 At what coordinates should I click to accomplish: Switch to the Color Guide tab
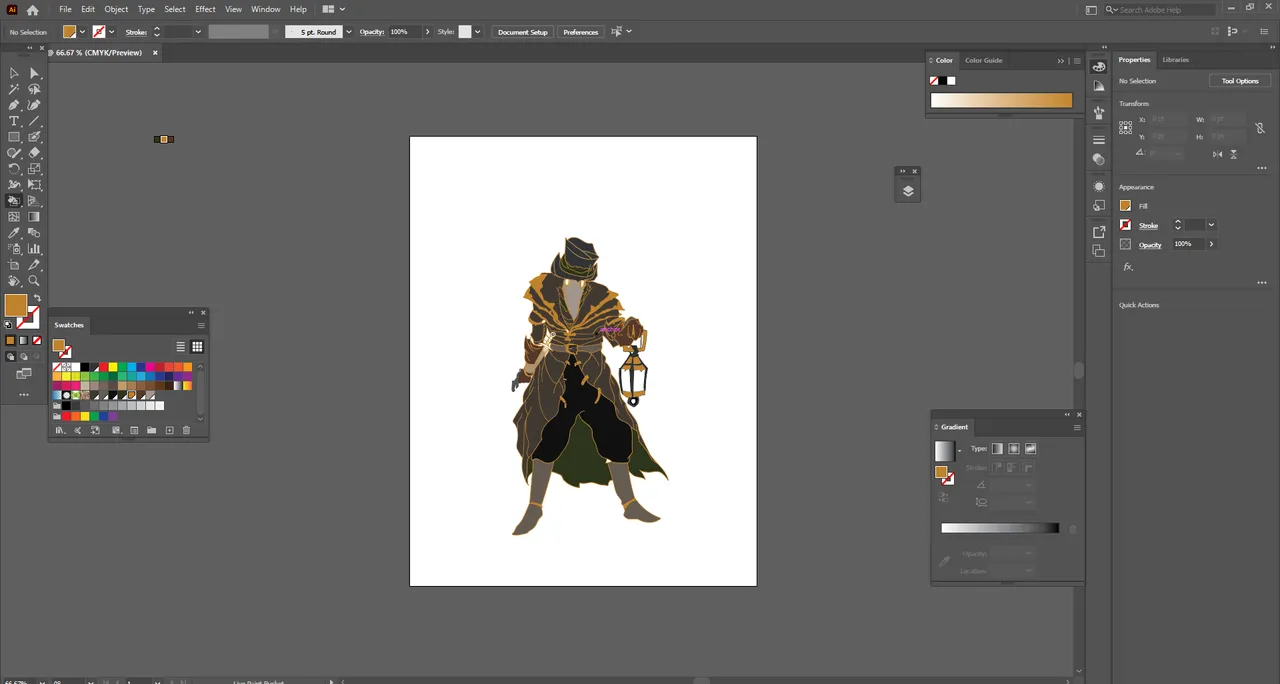pos(983,60)
